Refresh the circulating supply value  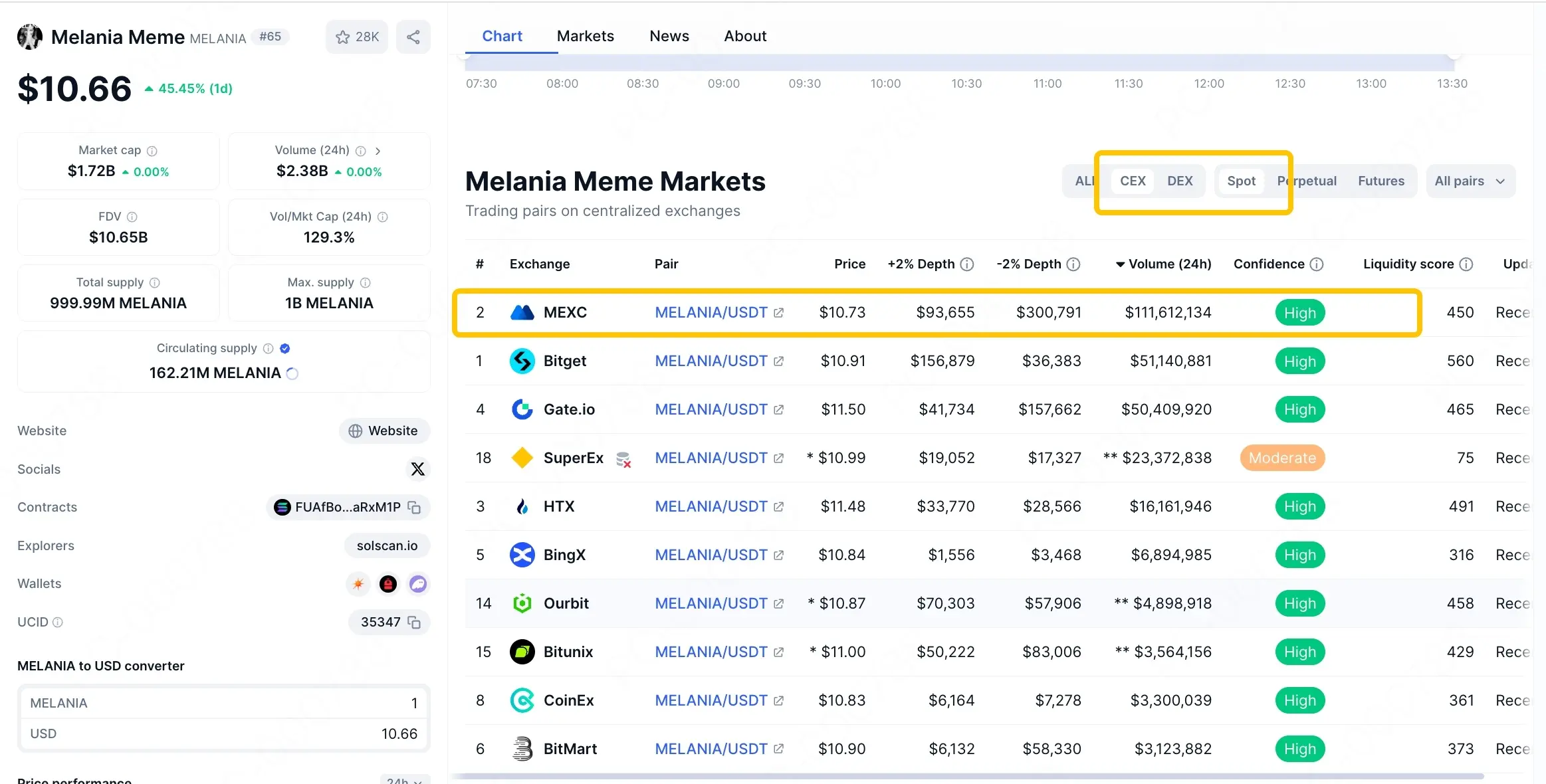point(290,373)
